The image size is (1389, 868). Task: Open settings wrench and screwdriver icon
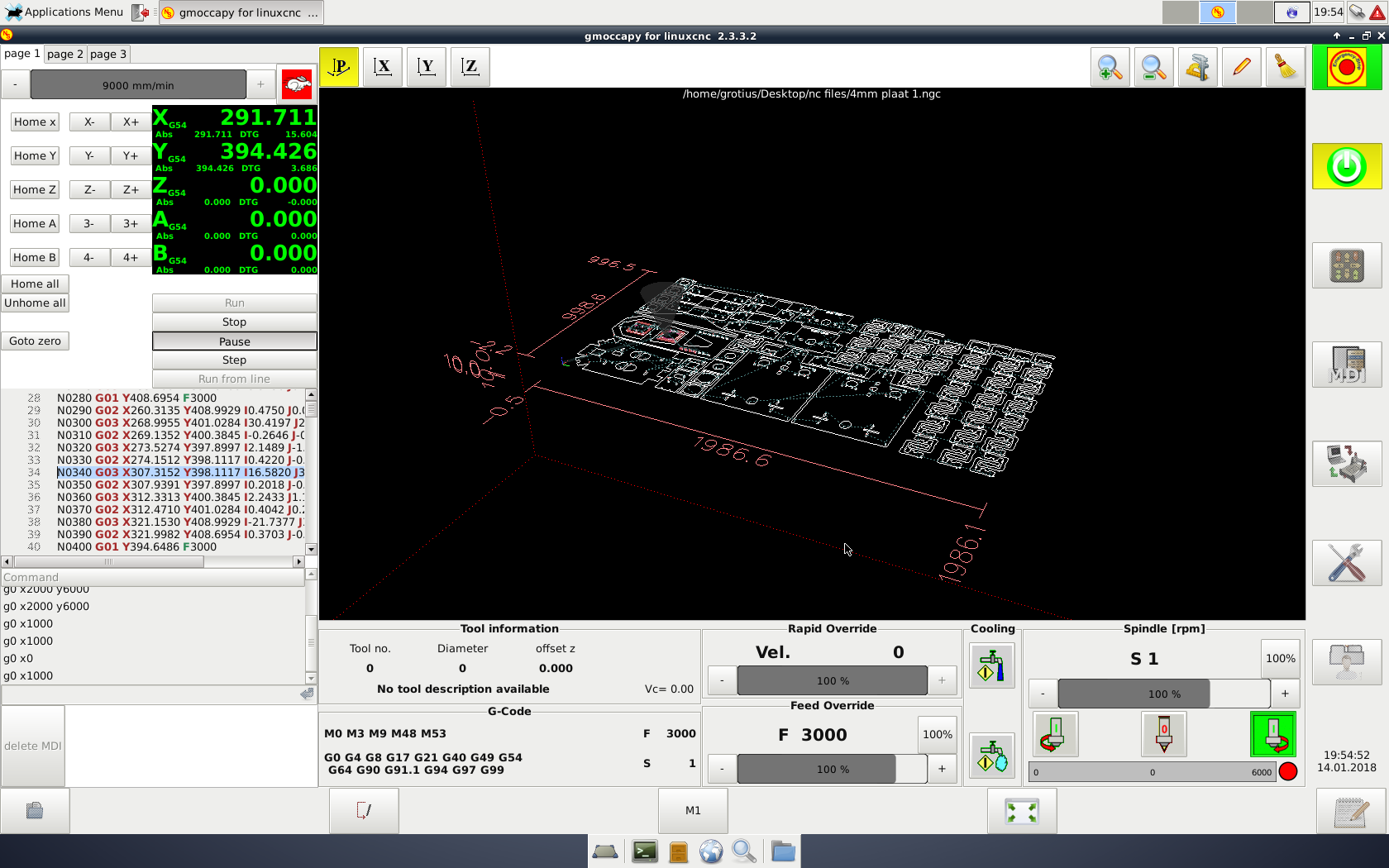click(x=1347, y=563)
